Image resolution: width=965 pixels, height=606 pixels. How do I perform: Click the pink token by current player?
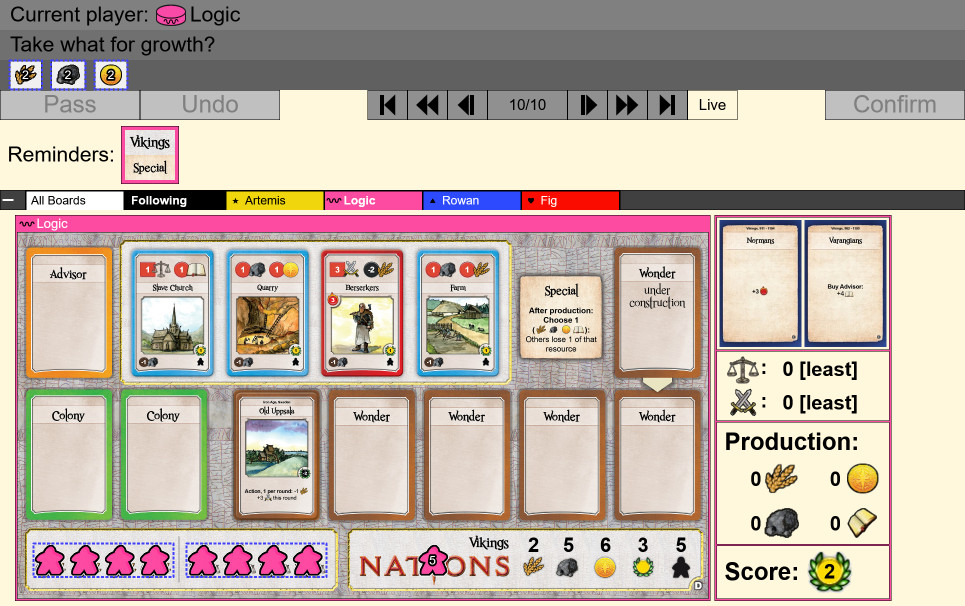(x=170, y=15)
